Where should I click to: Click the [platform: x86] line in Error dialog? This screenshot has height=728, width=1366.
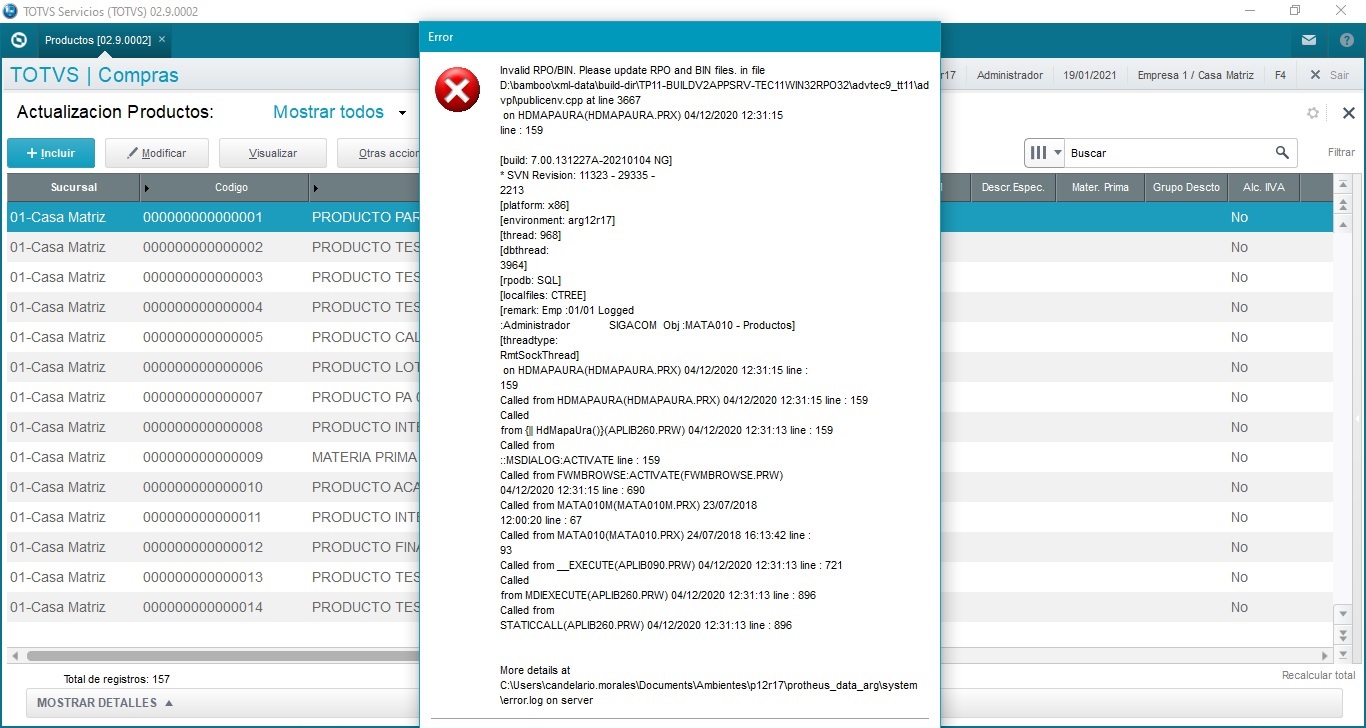click(535, 205)
